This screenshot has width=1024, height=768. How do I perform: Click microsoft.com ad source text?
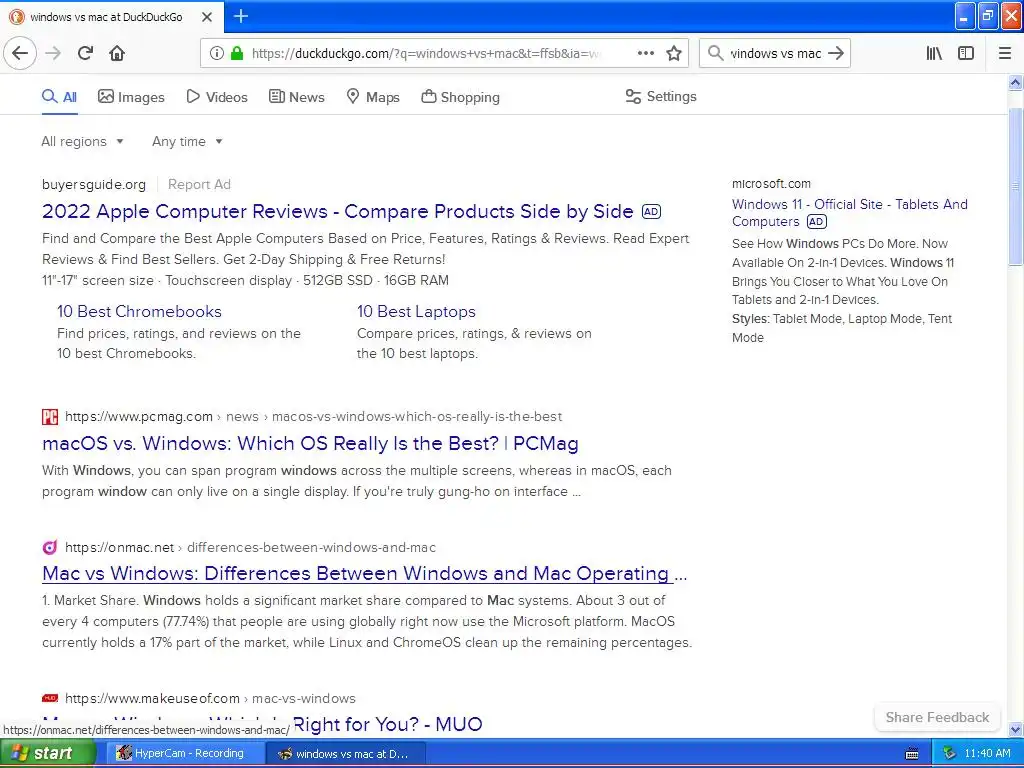pos(771,184)
